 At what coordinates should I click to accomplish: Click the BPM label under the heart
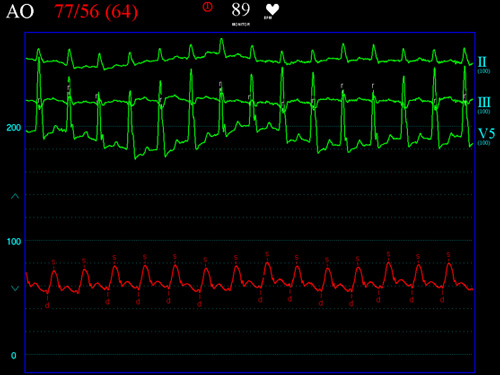268,18
